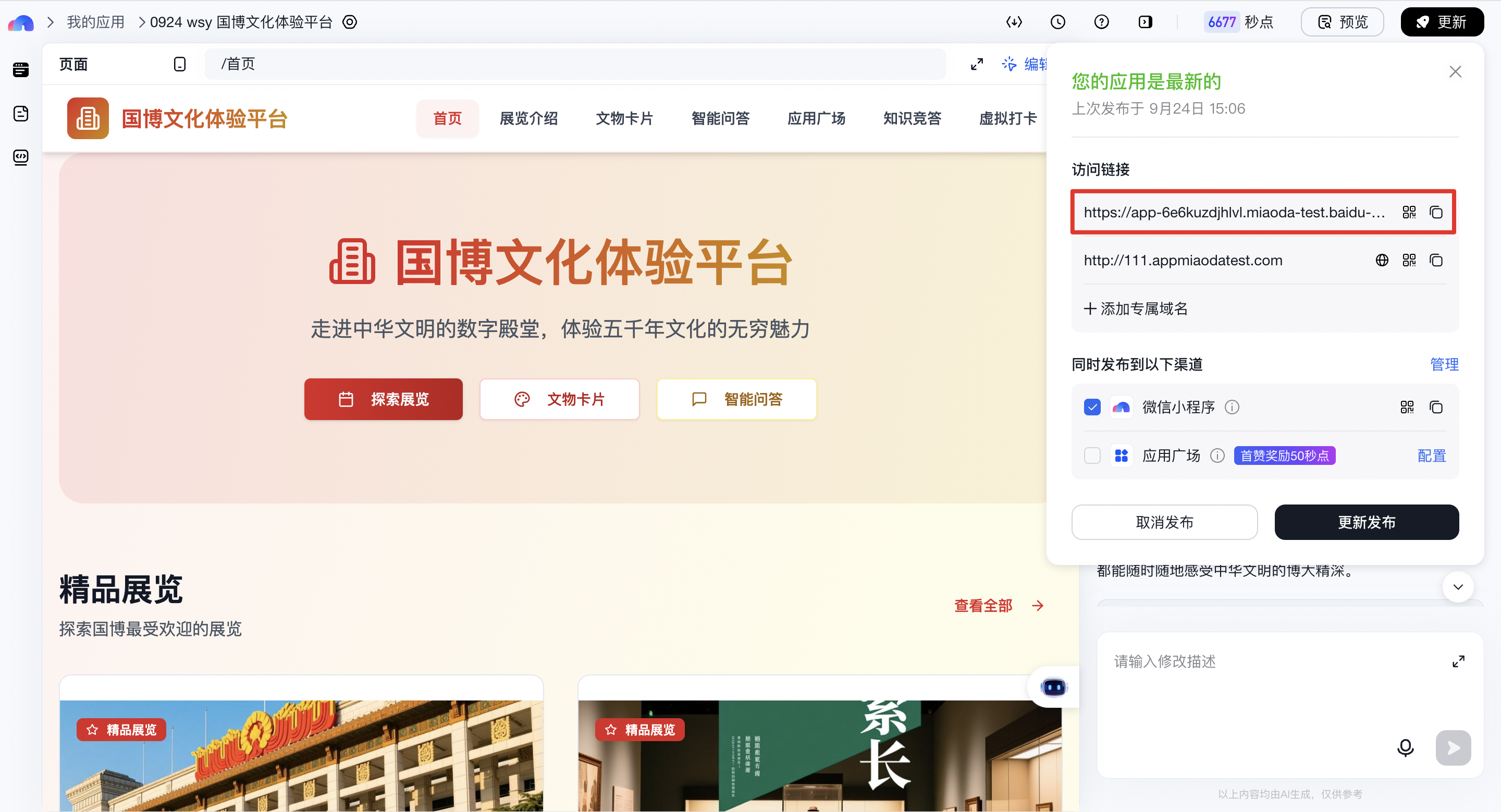
Task: Click the 管理 channels link
Action: [x=1445, y=364]
